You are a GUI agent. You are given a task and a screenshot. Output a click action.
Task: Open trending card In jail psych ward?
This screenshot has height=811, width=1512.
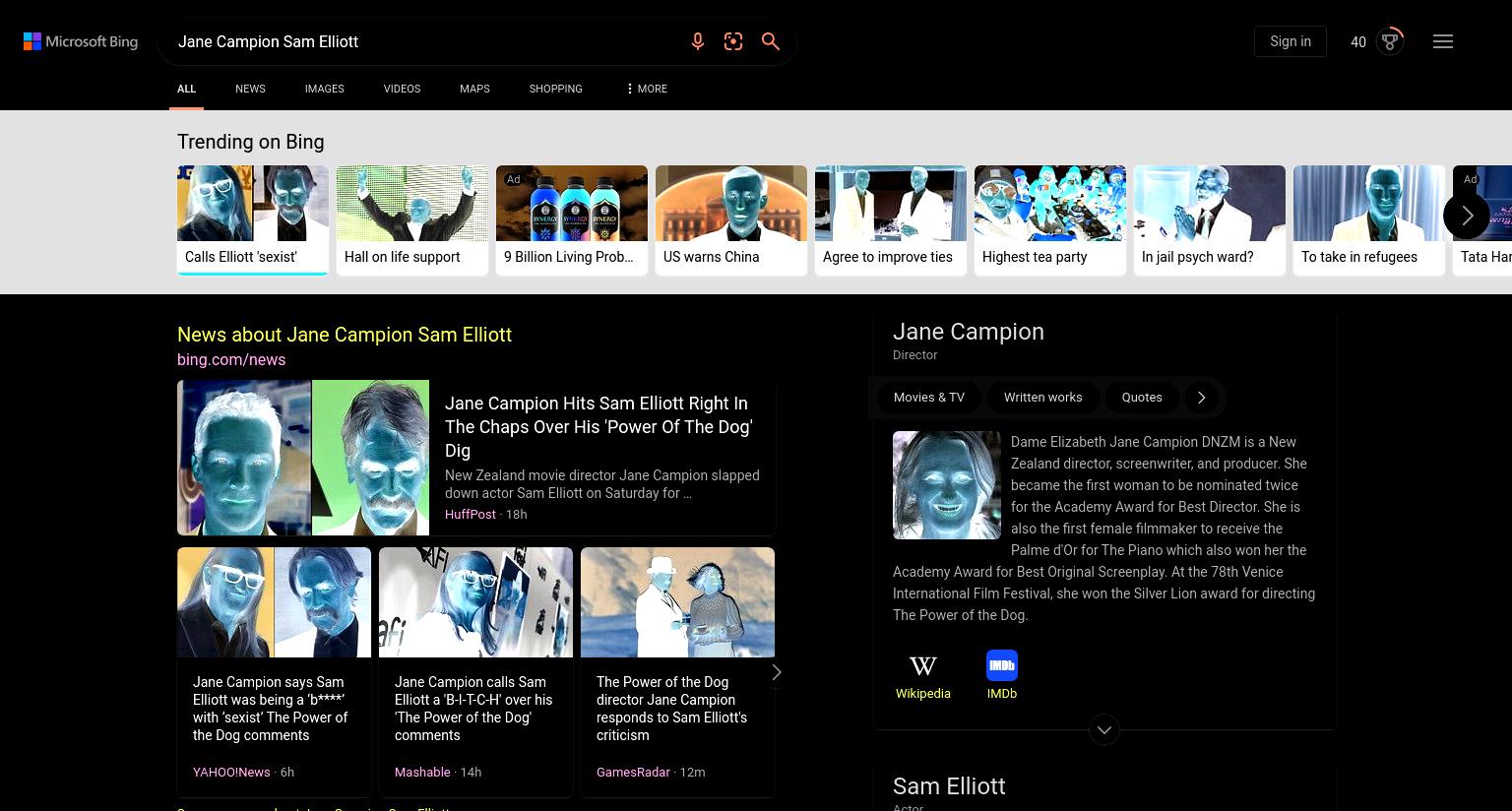coord(1210,219)
